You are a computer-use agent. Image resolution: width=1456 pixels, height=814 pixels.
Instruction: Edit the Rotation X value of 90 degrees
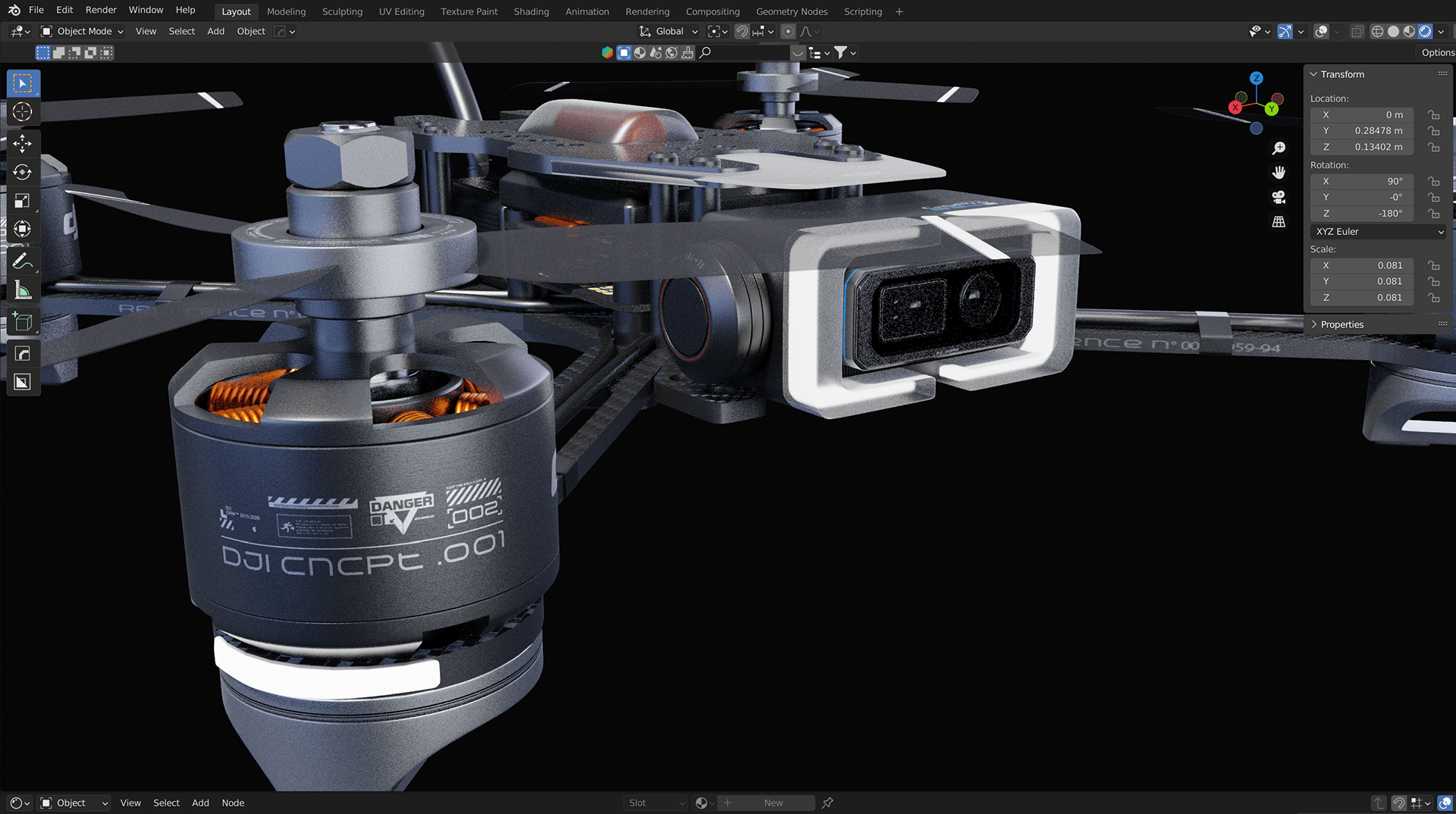(x=1362, y=181)
